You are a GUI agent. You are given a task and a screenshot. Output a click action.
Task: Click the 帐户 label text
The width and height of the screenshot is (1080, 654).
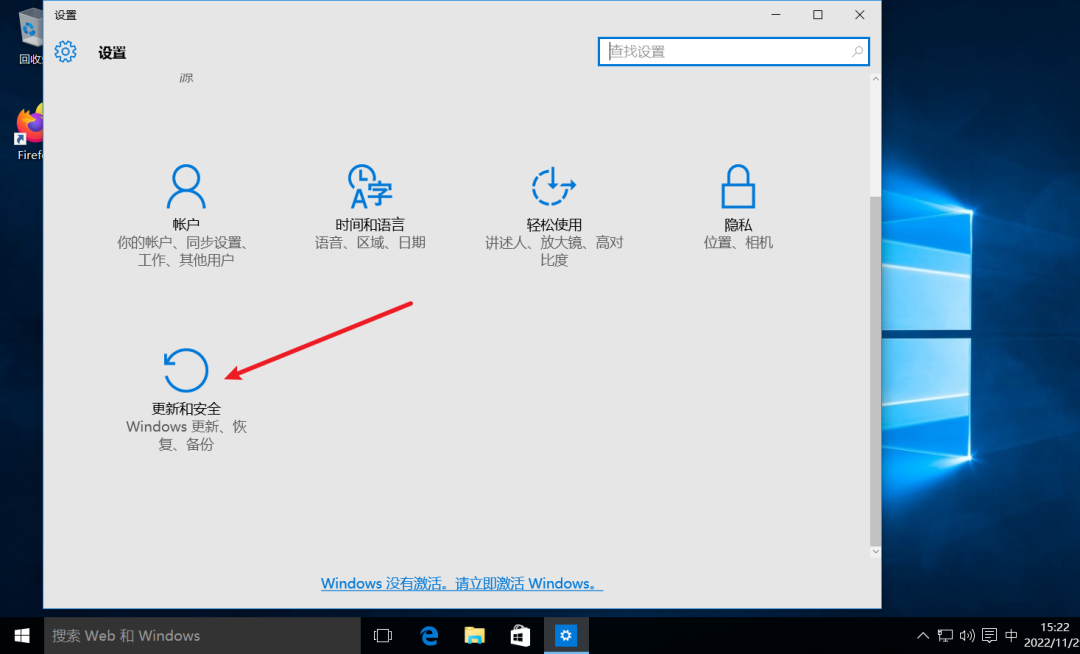click(x=186, y=224)
